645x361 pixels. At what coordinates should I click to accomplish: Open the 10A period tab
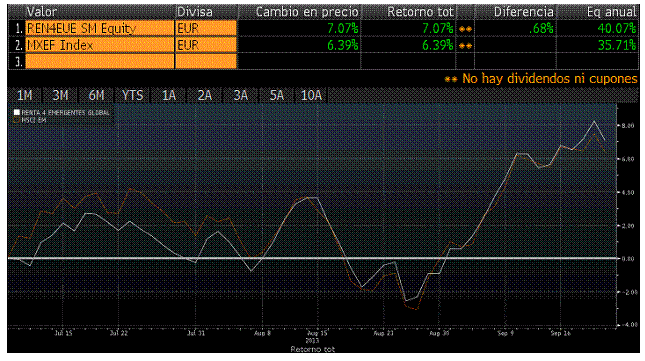coord(311,95)
